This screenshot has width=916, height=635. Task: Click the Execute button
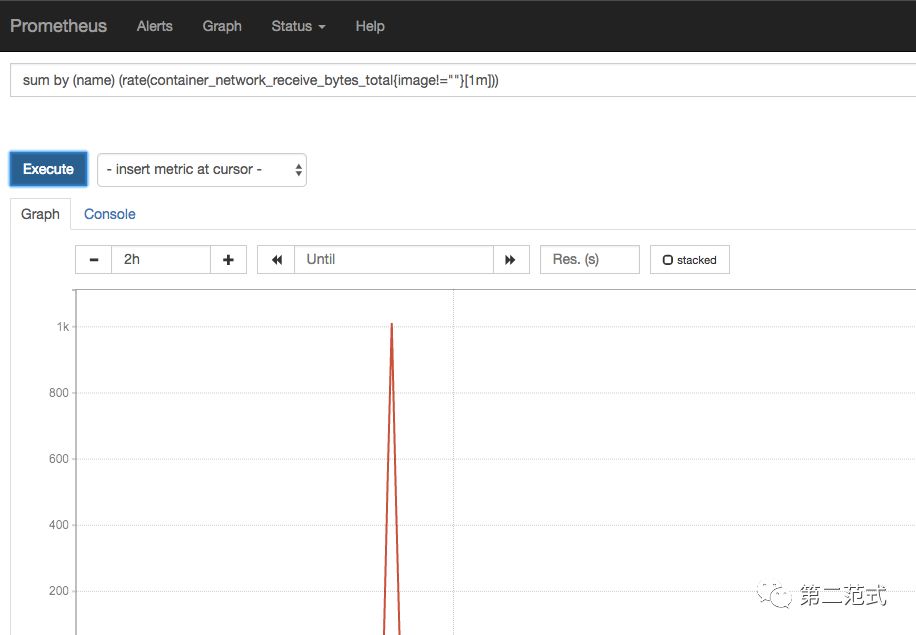point(48,169)
